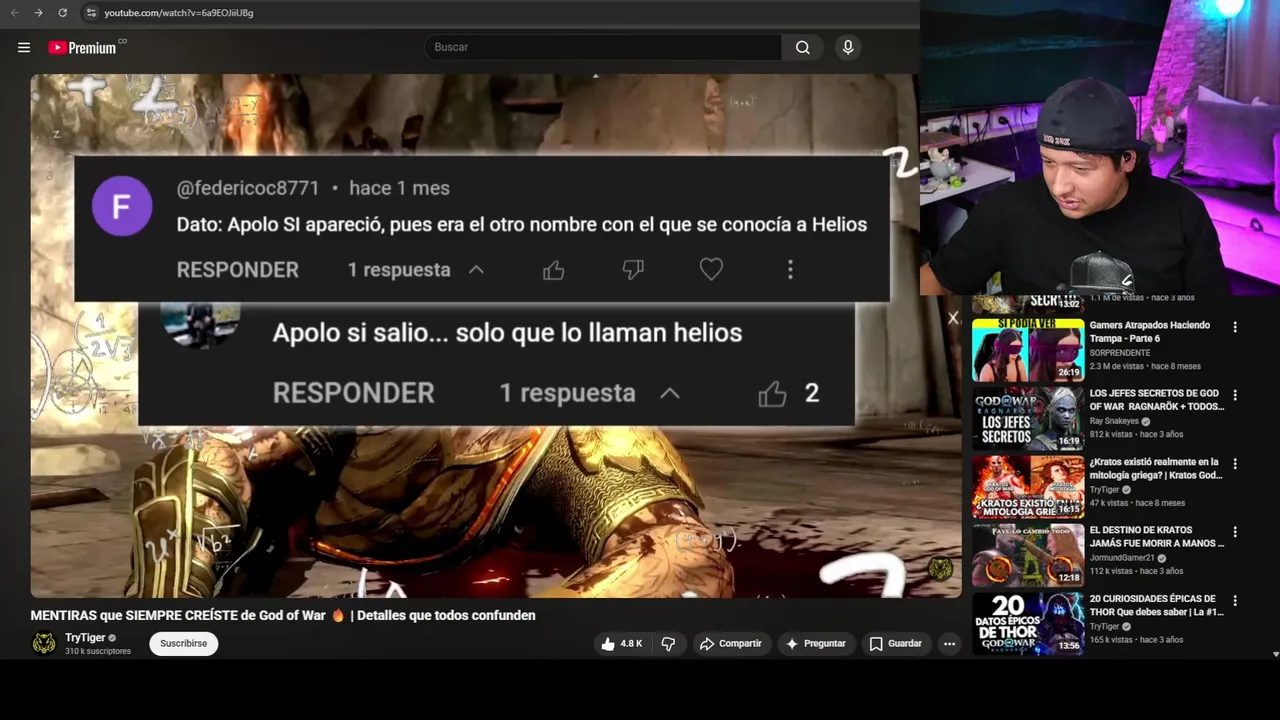
Task: Click the scroll down arrow on page scrollbar
Action: click(1275, 654)
